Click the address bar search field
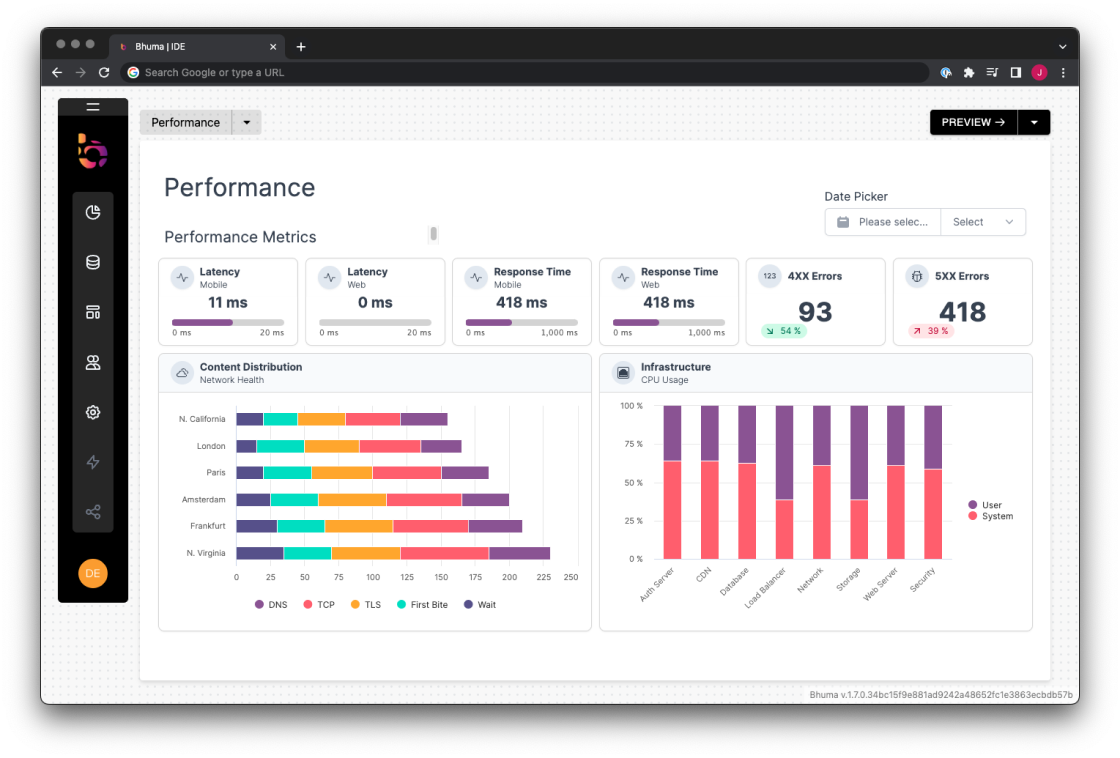Screen dimensions: 1120x758 525,72
